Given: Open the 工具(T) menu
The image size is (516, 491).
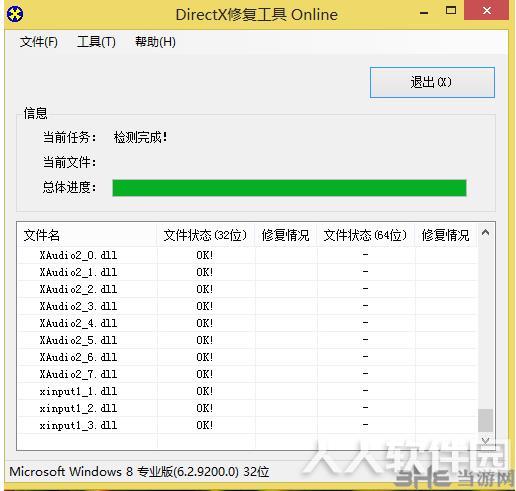Looking at the screenshot, I should [x=96, y=42].
